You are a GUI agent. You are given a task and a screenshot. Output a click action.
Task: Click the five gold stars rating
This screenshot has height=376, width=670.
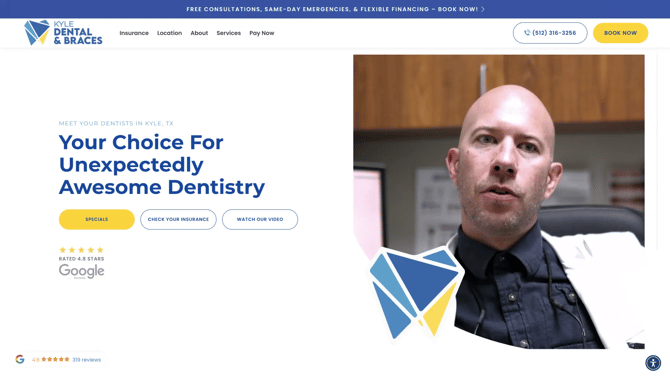tap(81, 250)
